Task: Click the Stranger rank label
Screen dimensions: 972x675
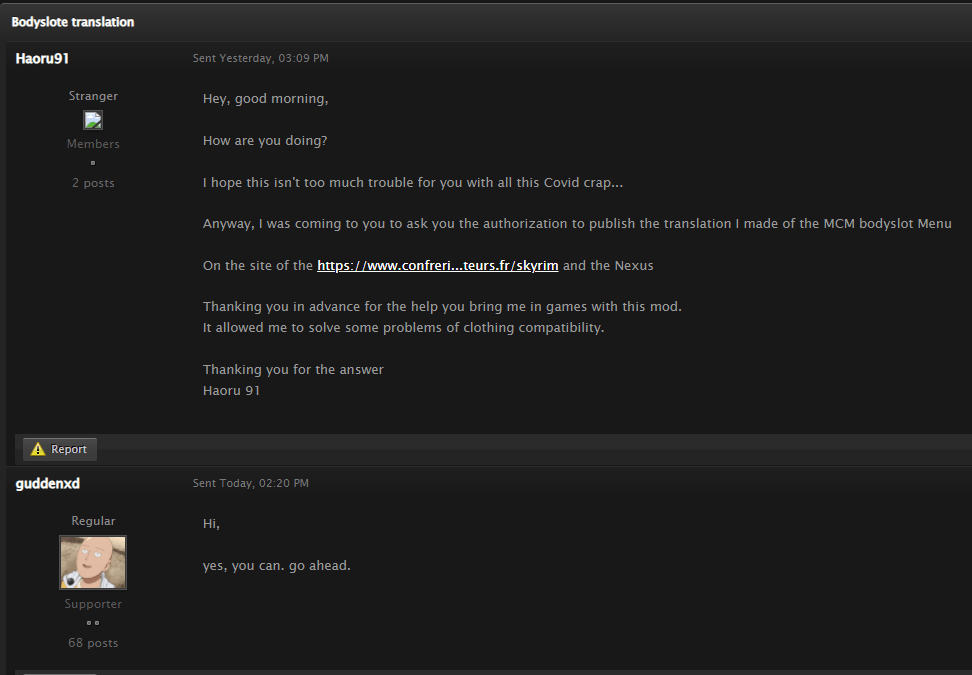Action: [x=93, y=96]
